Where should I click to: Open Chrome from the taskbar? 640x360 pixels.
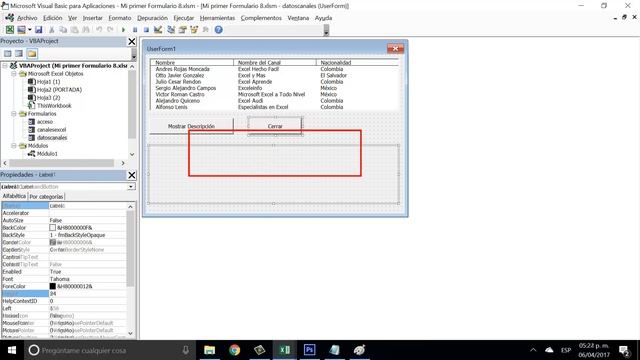coord(235,350)
